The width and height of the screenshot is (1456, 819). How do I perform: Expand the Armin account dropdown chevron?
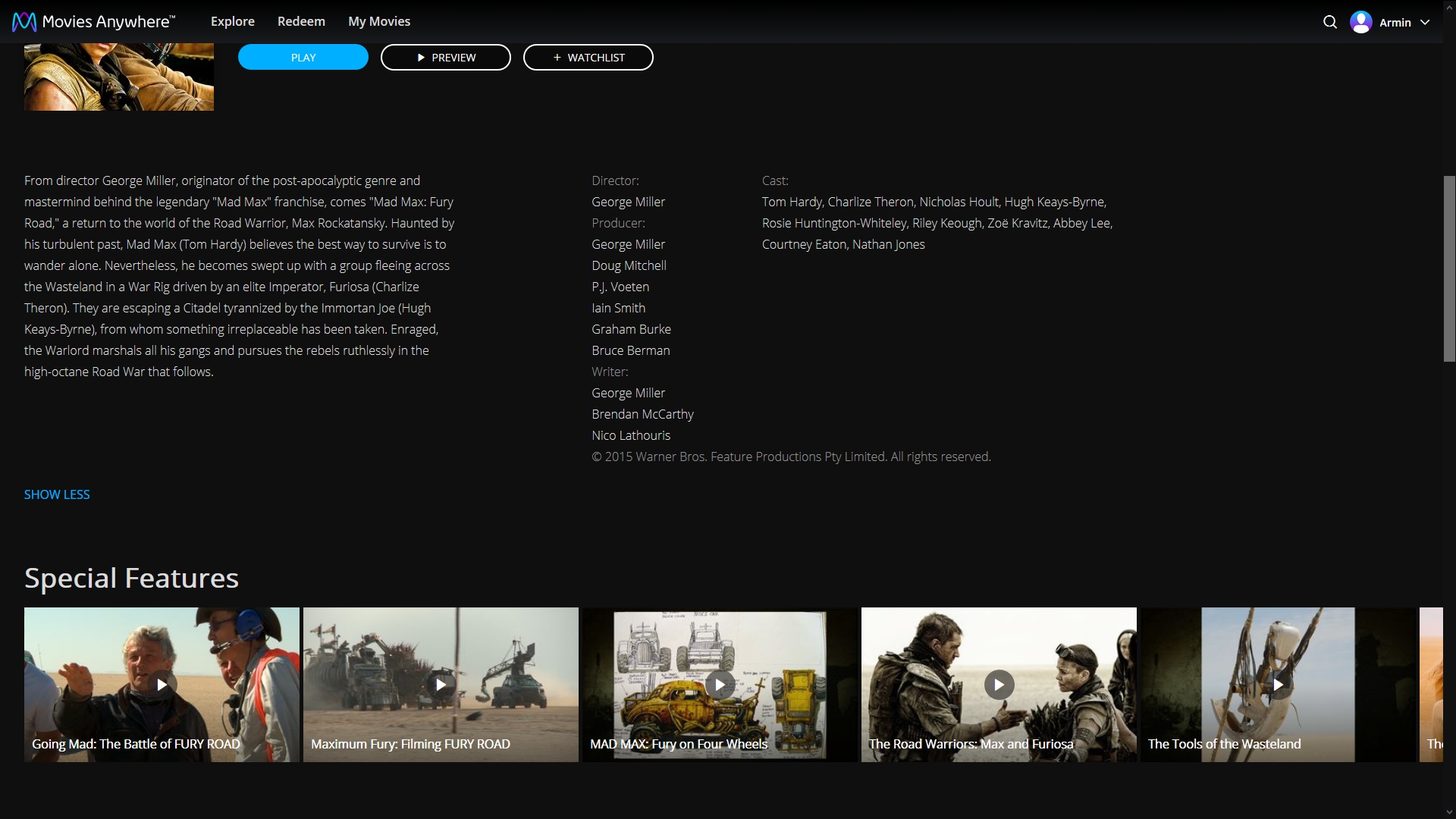point(1425,23)
